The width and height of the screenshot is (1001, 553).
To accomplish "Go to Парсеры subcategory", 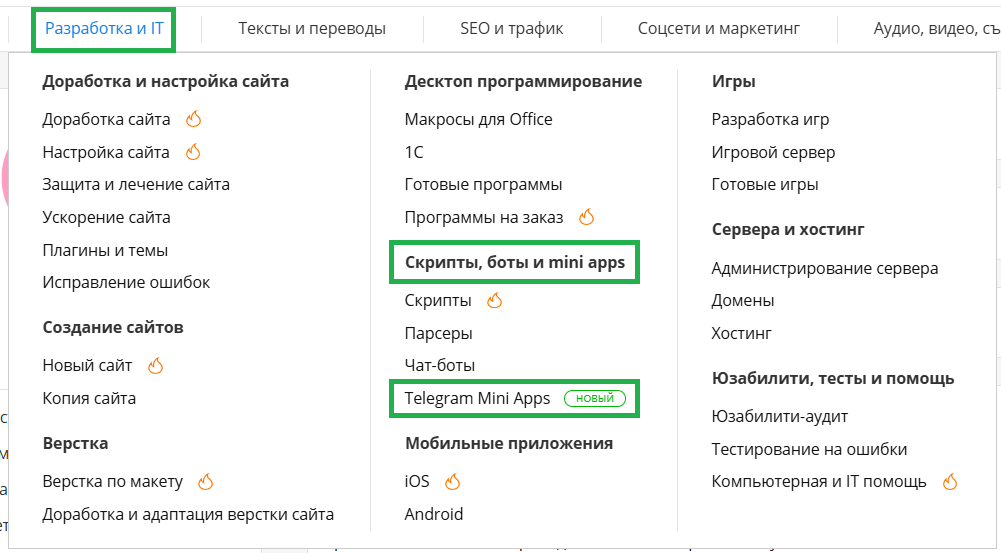I will (x=438, y=333).
